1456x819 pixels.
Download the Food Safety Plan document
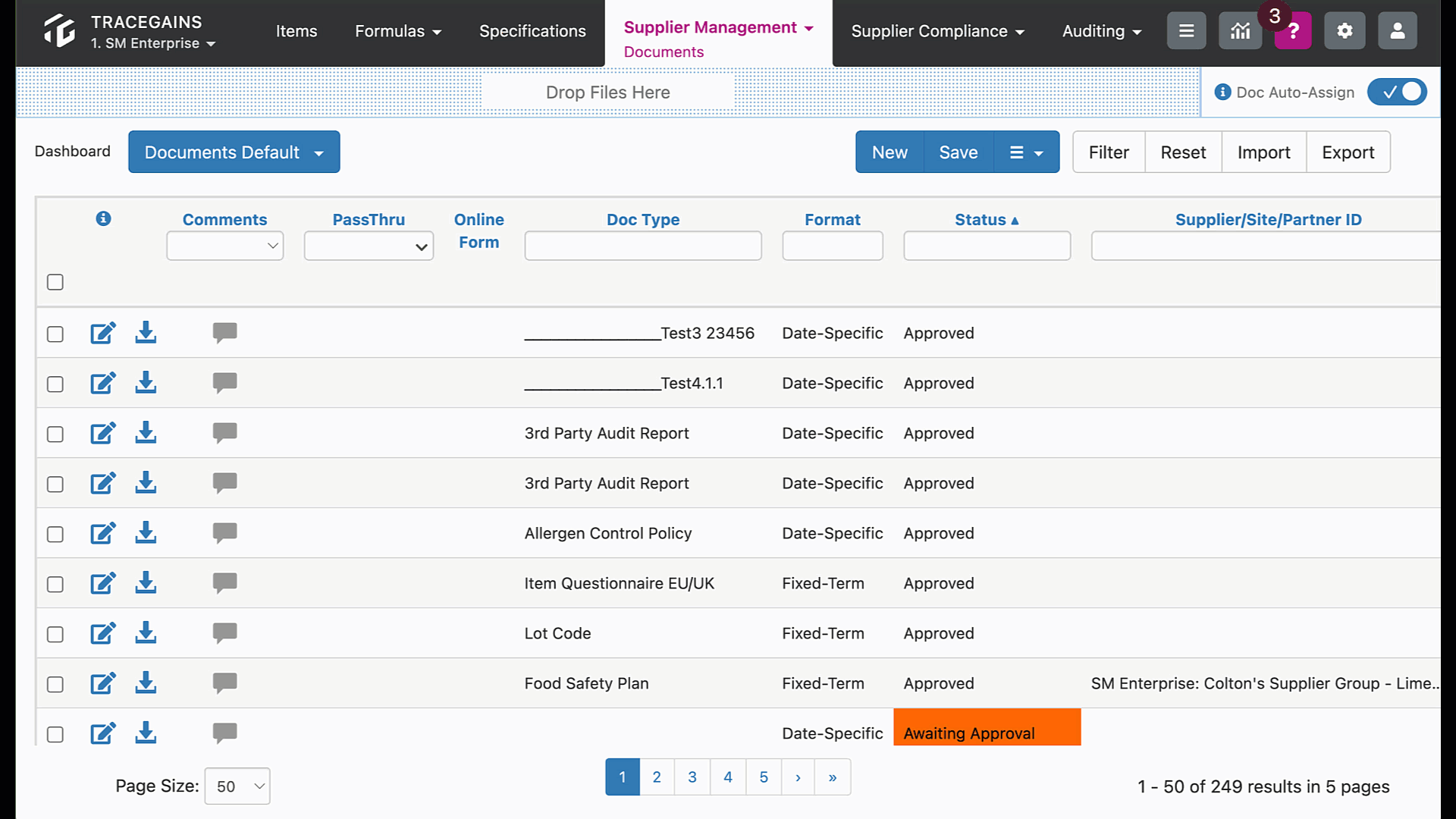(146, 682)
